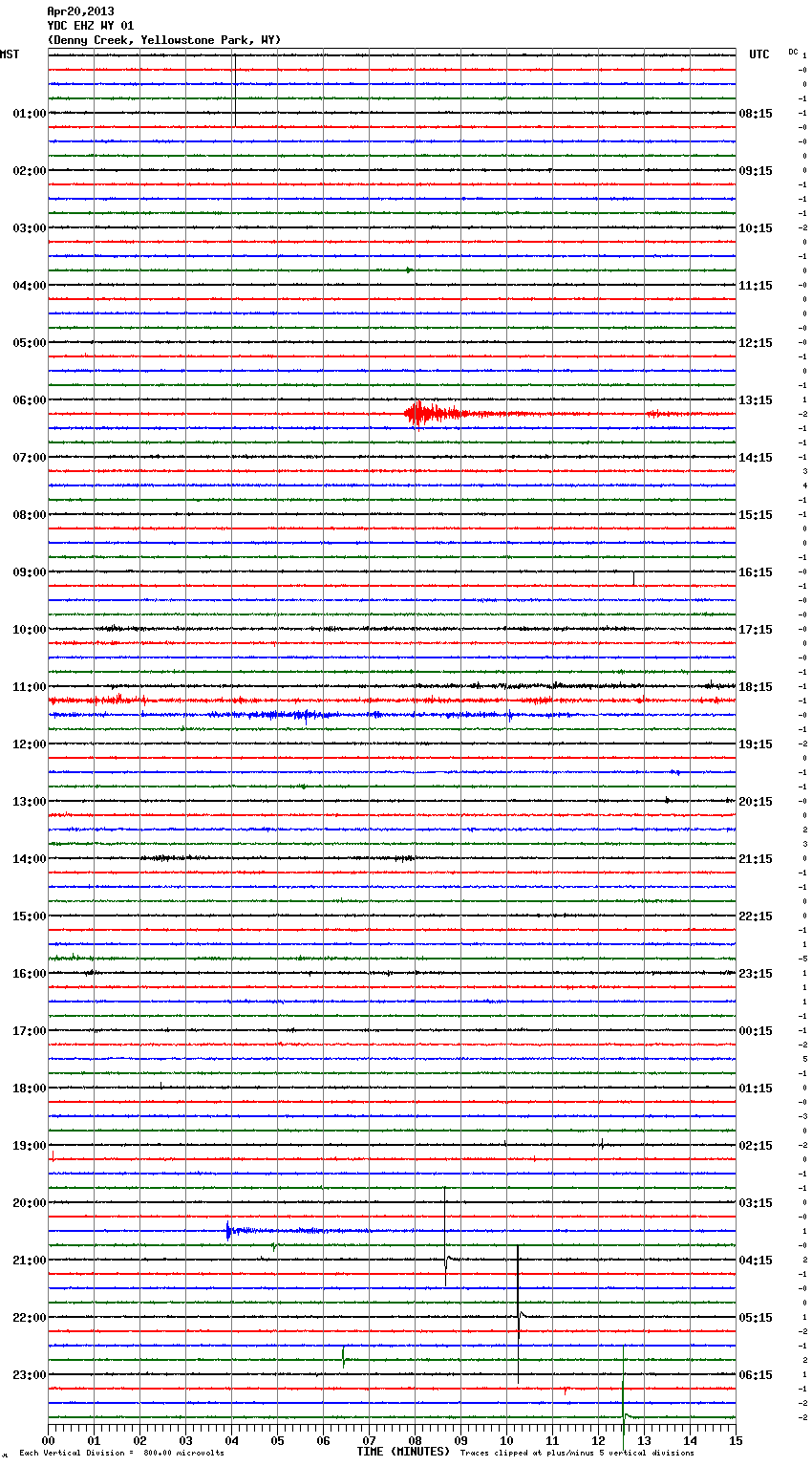Click minute 02 on the bottom axis
Viewport: 812px width, 1466px height.
coord(140,1440)
